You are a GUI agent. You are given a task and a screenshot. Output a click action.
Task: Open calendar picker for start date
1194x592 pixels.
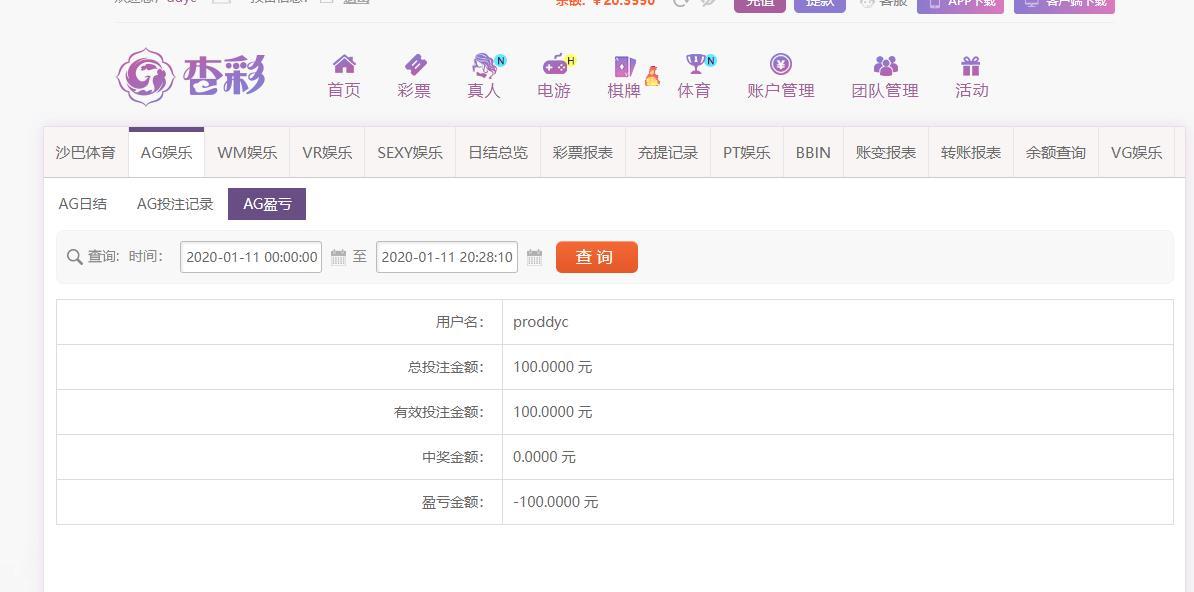point(338,258)
